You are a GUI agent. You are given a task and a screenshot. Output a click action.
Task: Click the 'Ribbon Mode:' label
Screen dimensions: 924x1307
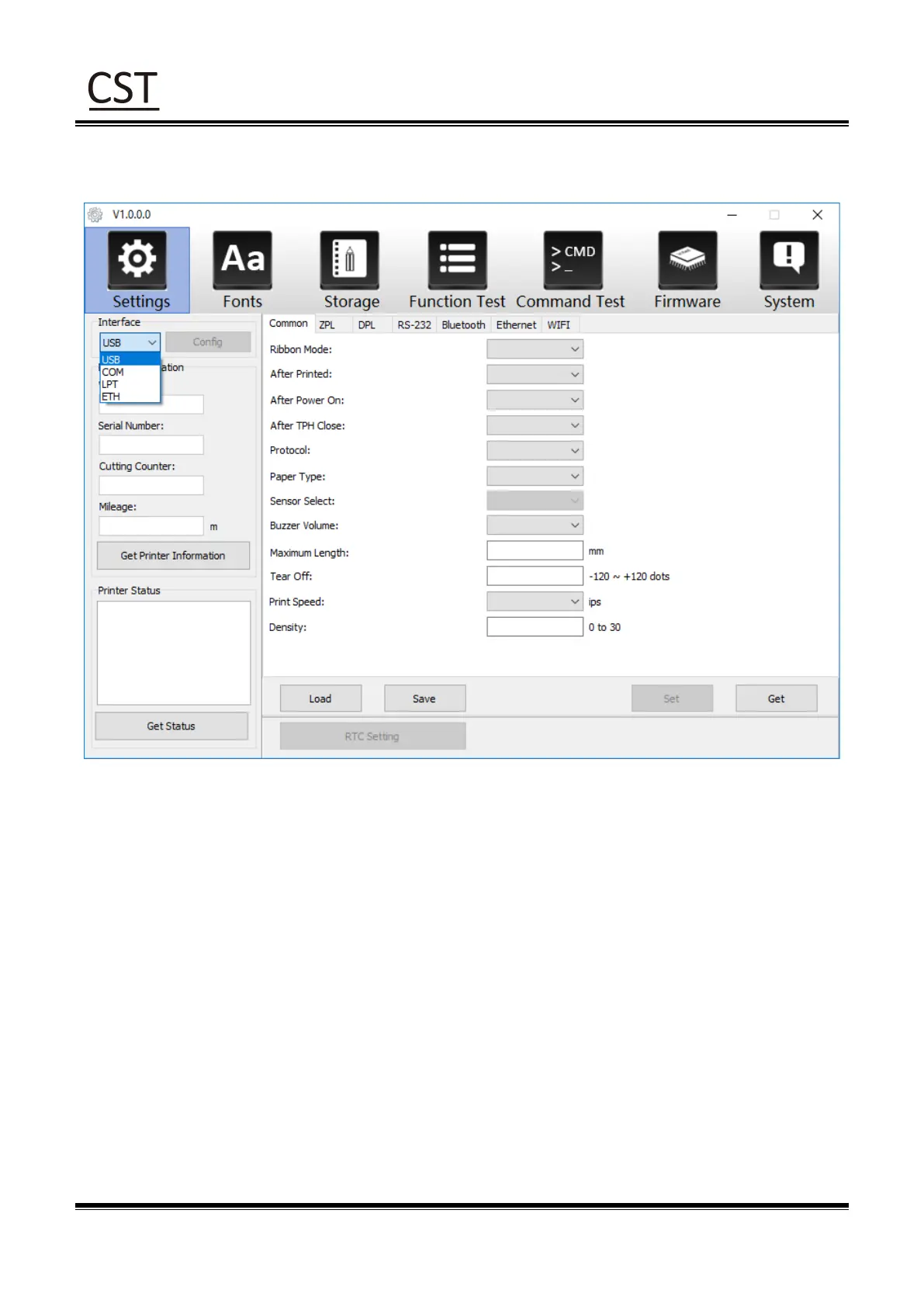[x=301, y=349]
